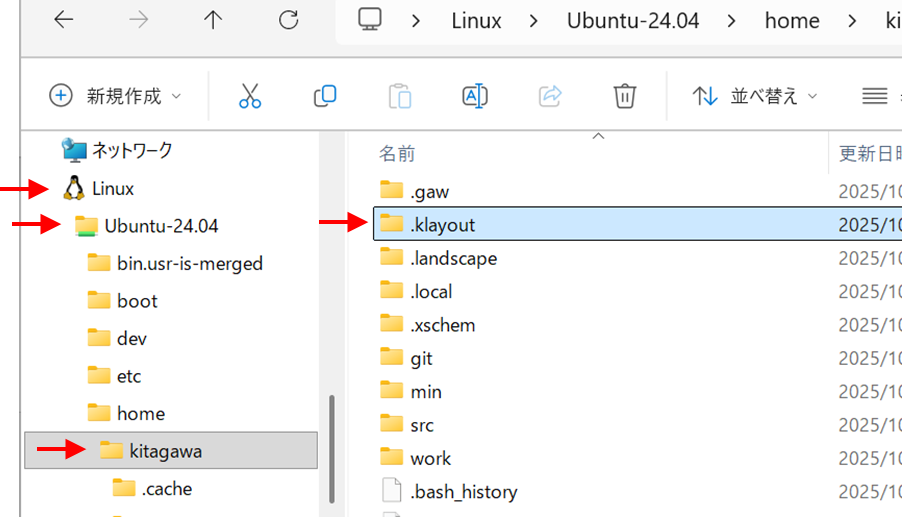Viewport: 902px width, 517px height.
Task: Click the PC monitor icon in address bar
Action: [370, 20]
